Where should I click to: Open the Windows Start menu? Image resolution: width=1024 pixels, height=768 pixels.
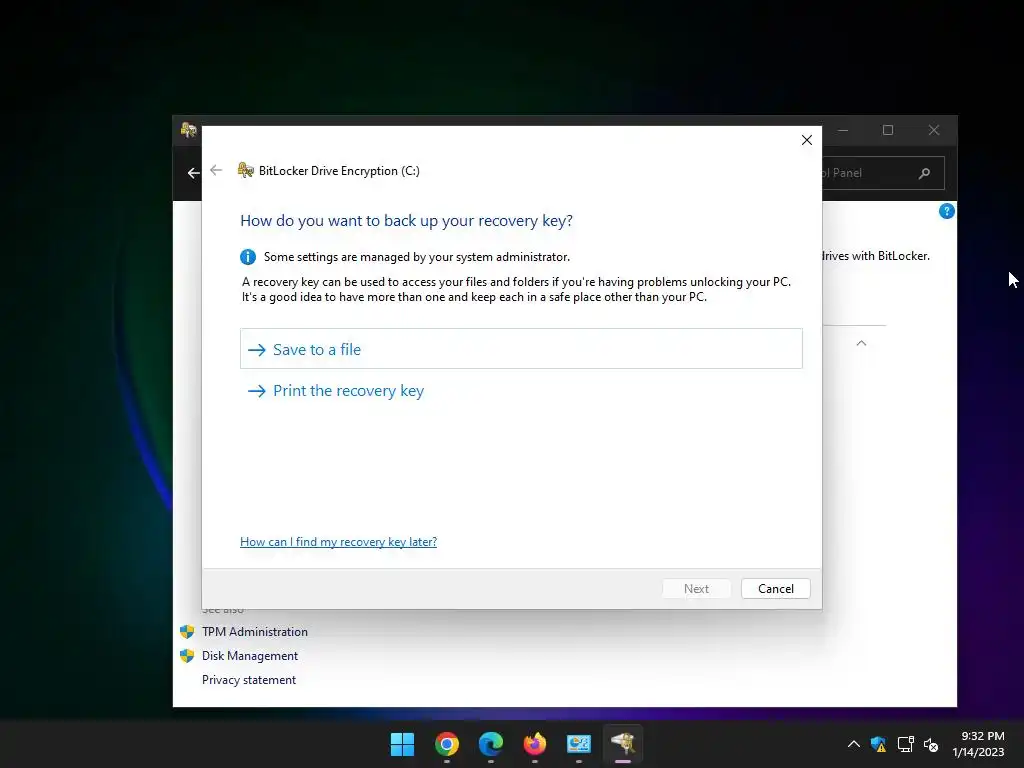point(402,744)
